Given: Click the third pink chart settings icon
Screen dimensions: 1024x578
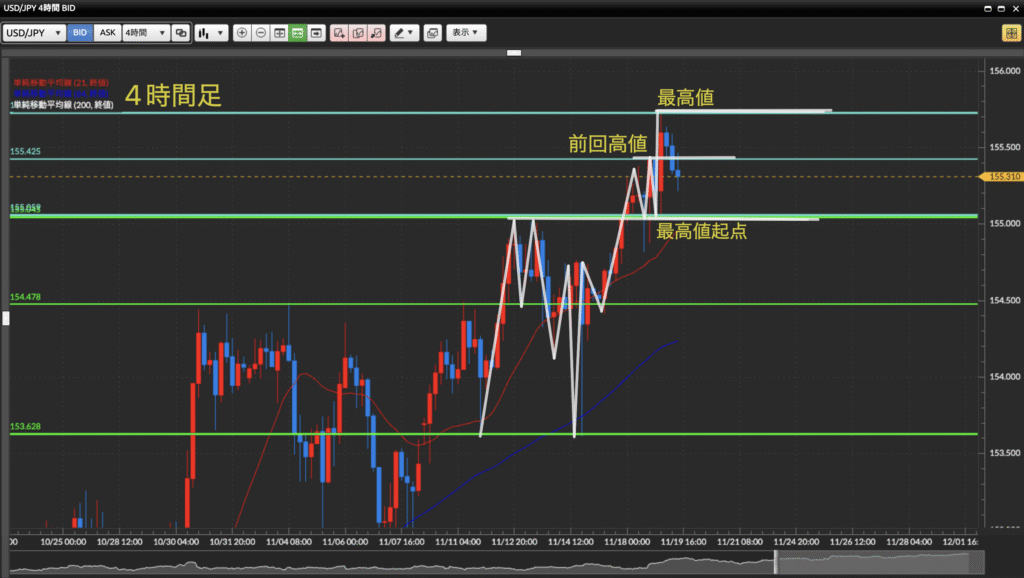Looking at the screenshot, I should 376,33.
